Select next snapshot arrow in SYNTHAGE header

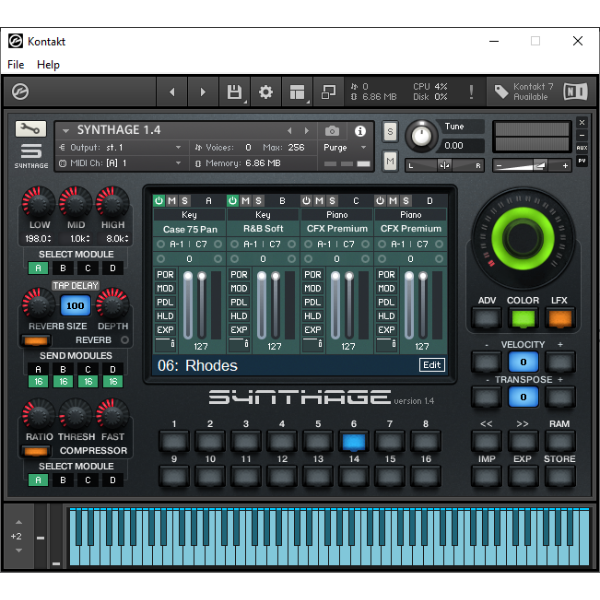click(307, 131)
